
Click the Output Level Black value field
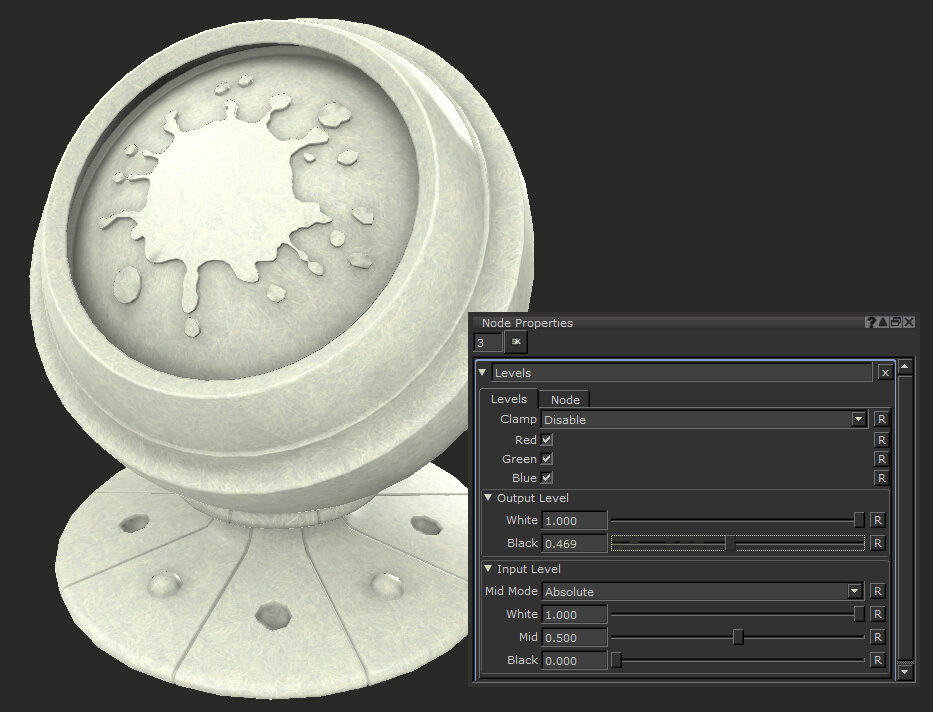pos(574,544)
